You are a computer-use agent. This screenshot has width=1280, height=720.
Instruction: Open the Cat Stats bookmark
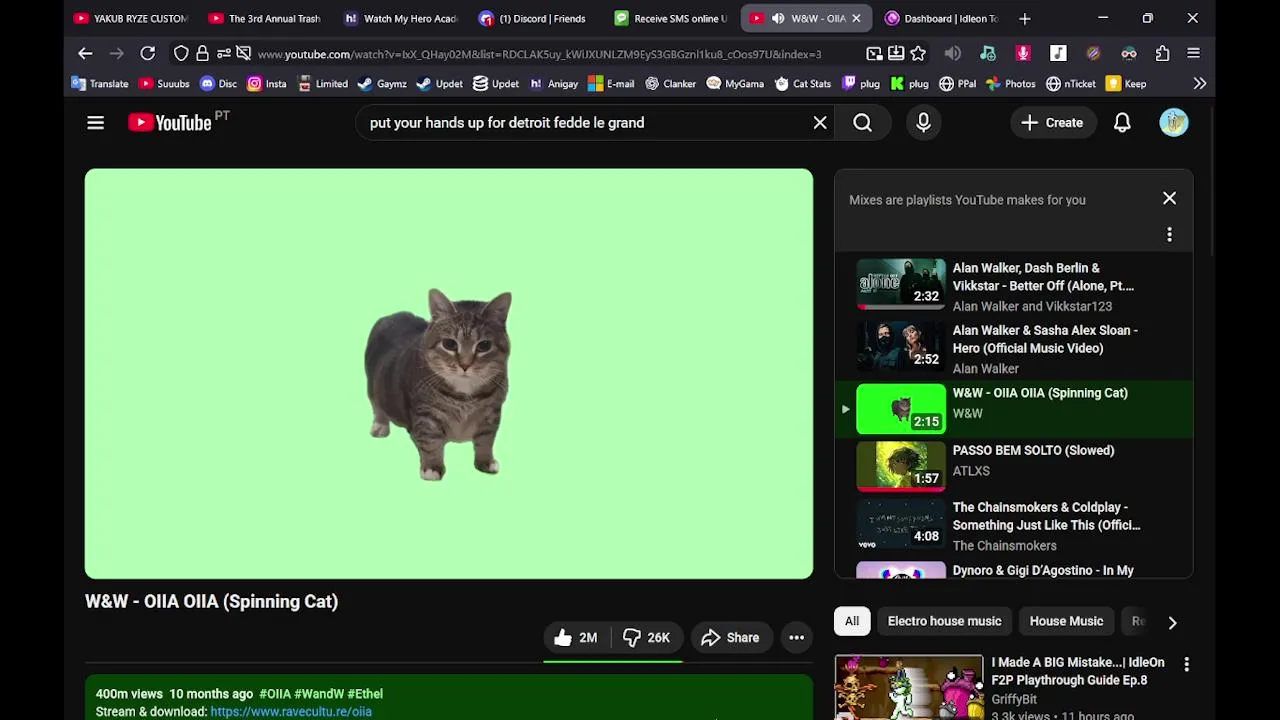click(x=802, y=84)
